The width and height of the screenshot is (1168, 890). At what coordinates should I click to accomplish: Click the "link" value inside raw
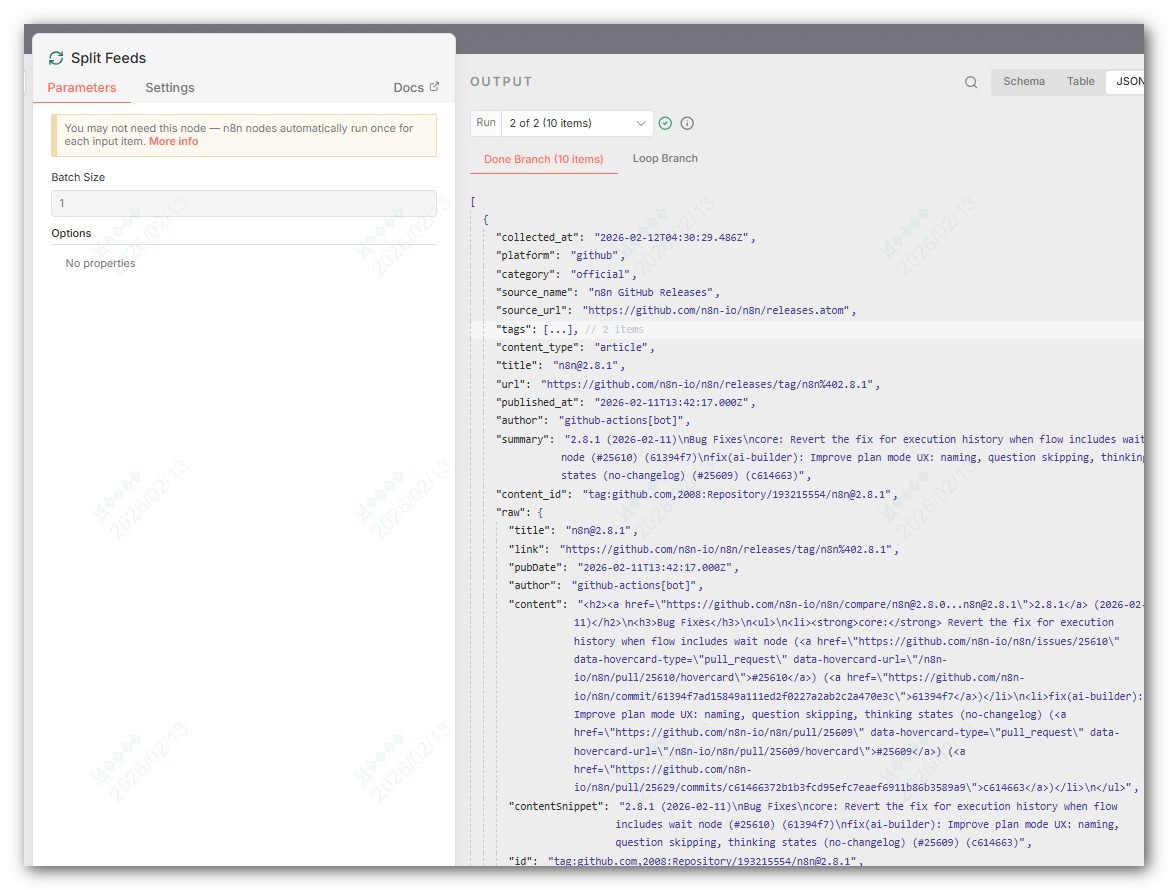coord(726,549)
